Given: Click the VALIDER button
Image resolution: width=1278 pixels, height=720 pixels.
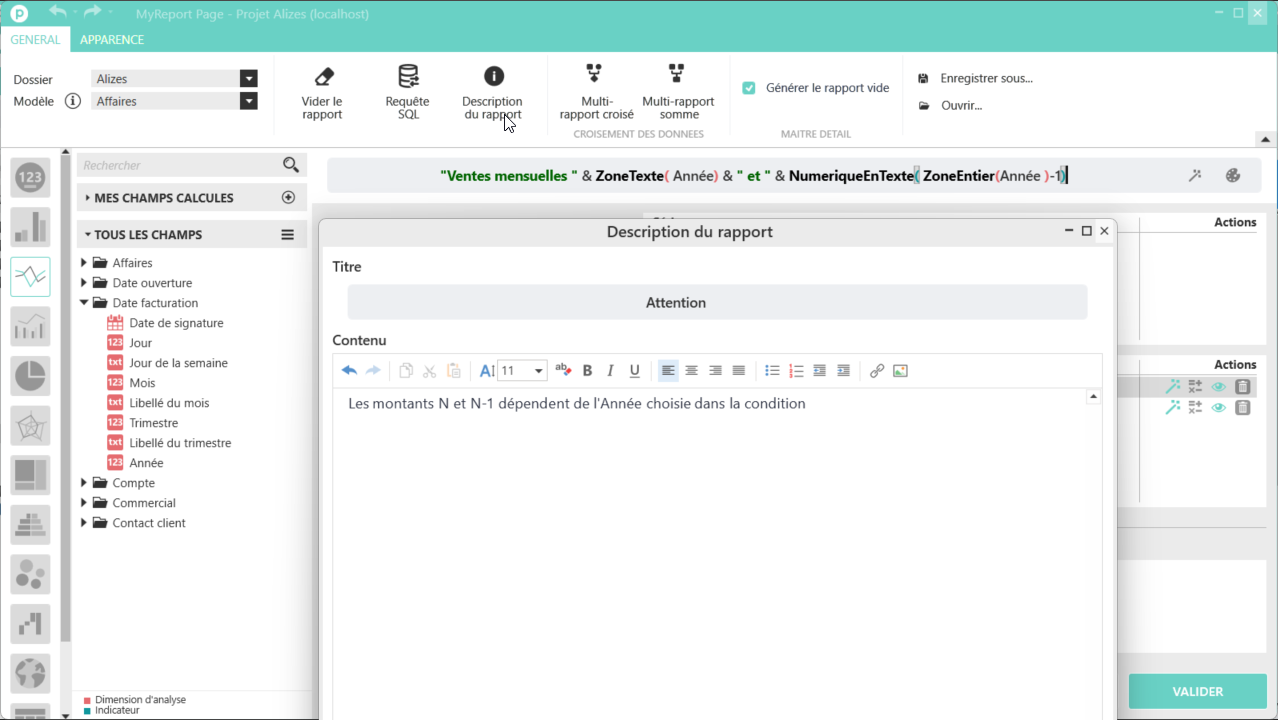Looking at the screenshot, I should pos(1197,691).
